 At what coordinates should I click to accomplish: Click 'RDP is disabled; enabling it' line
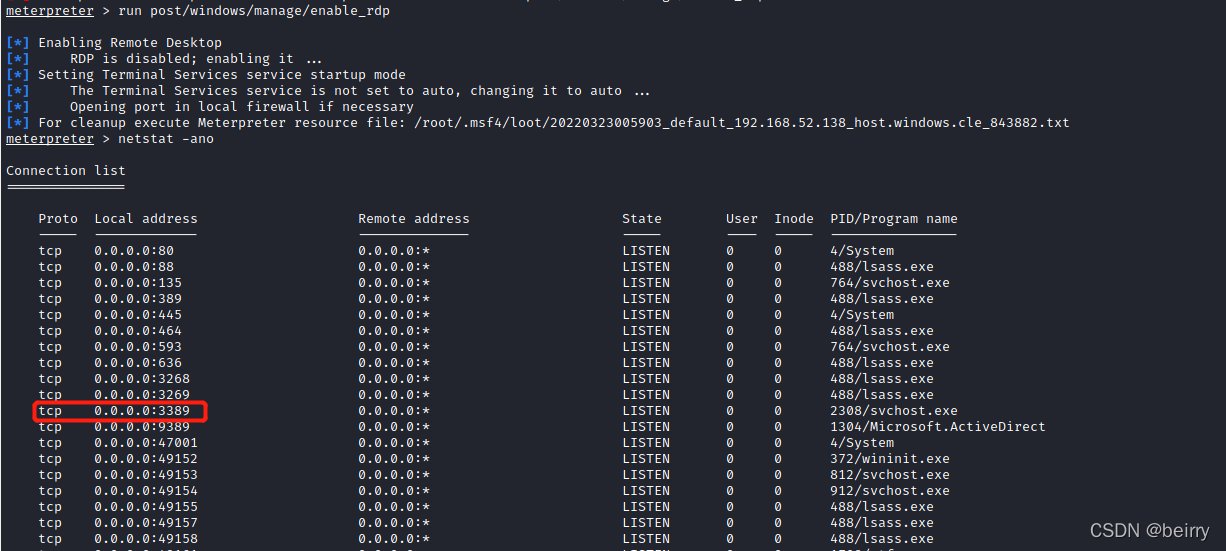click(x=196, y=58)
